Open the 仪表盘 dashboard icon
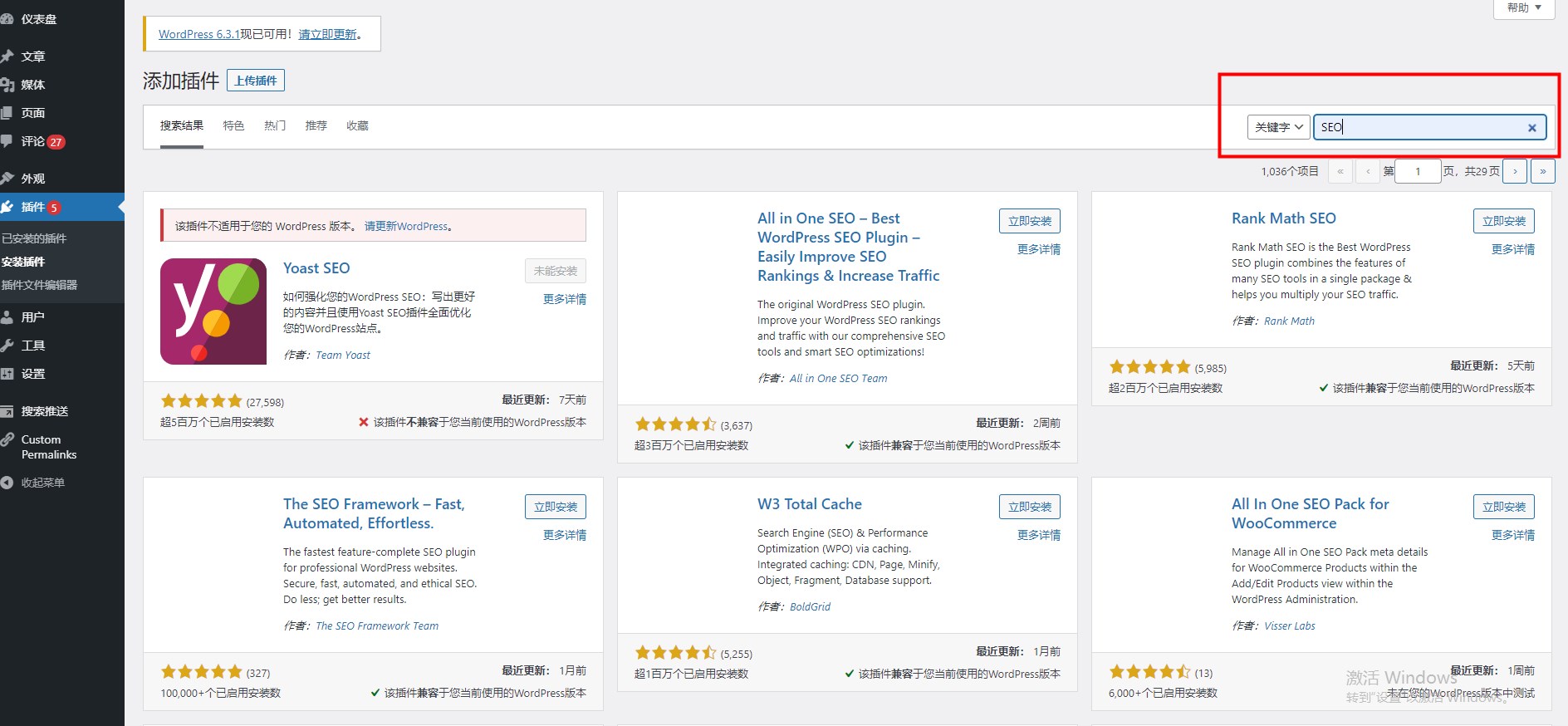The height and width of the screenshot is (726, 1568). pyautogui.click(x=7, y=19)
